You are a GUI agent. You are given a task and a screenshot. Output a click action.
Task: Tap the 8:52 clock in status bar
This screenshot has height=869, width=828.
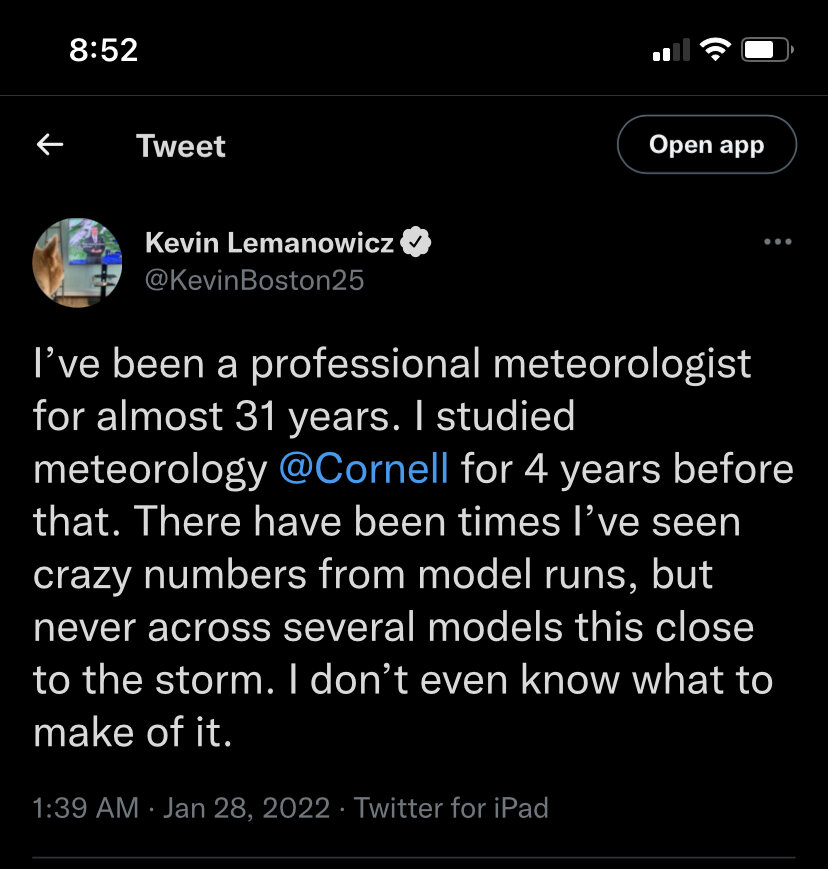[104, 50]
